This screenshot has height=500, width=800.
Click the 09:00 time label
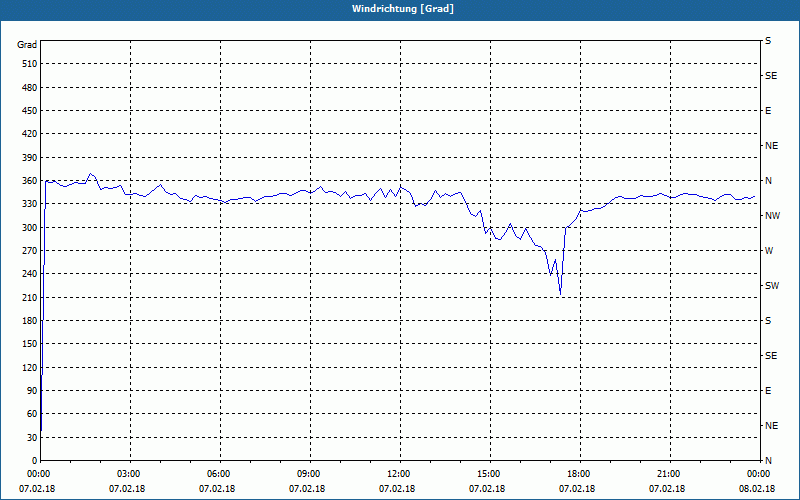click(310, 474)
